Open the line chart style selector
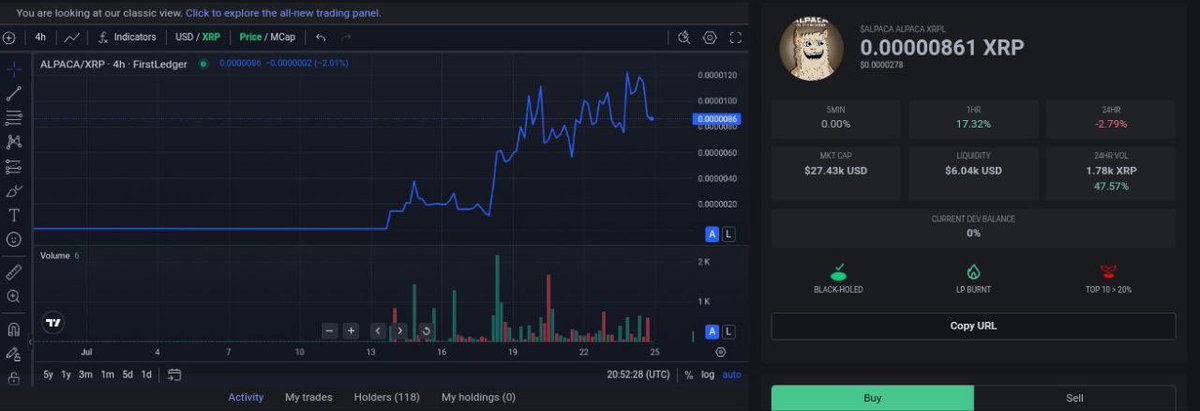The width and height of the screenshot is (1200, 411). [x=72, y=38]
